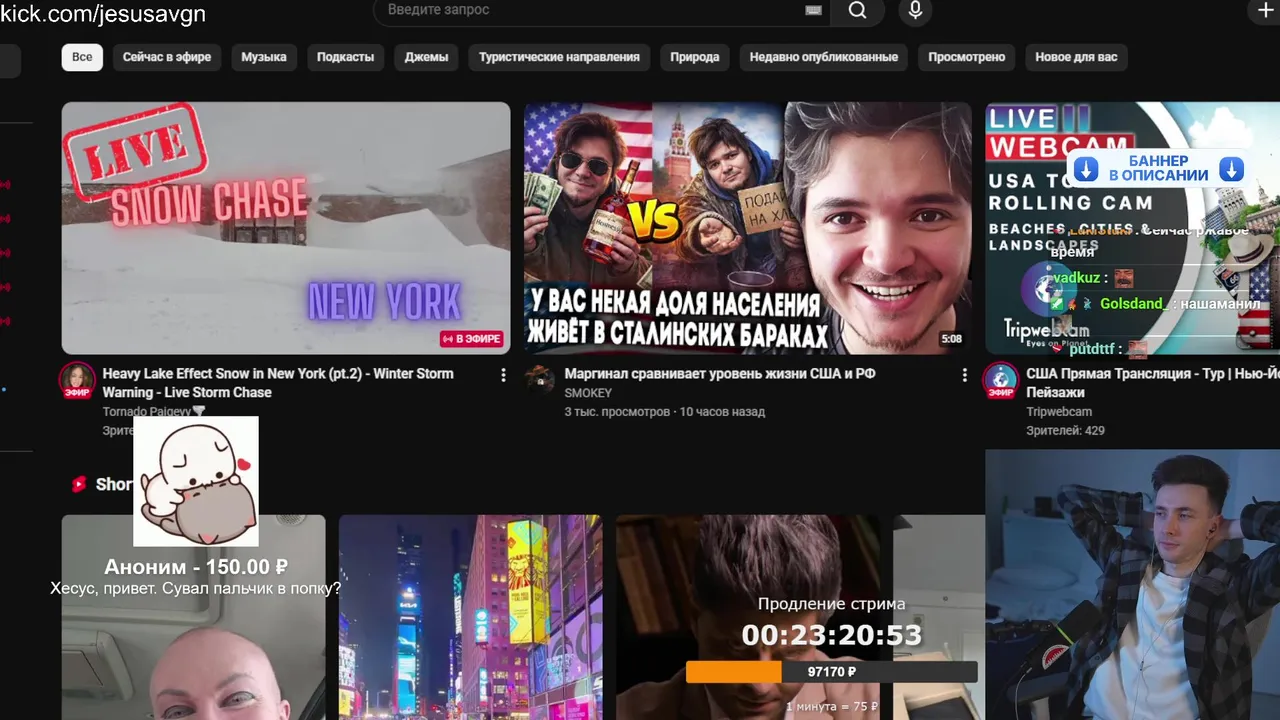This screenshot has width=1280, height=720.
Task: Select the Просмотрено filter chip
Action: [966, 57]
